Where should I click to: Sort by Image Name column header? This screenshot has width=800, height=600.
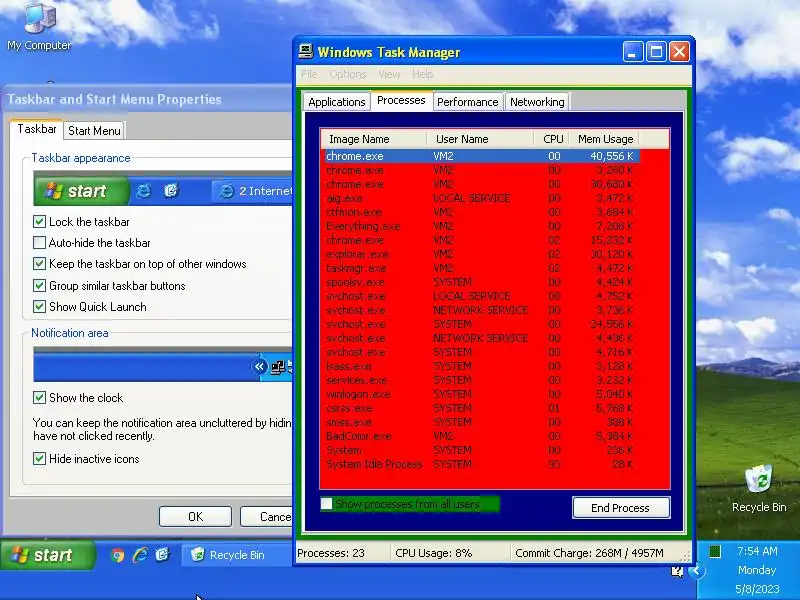point(374,139)
